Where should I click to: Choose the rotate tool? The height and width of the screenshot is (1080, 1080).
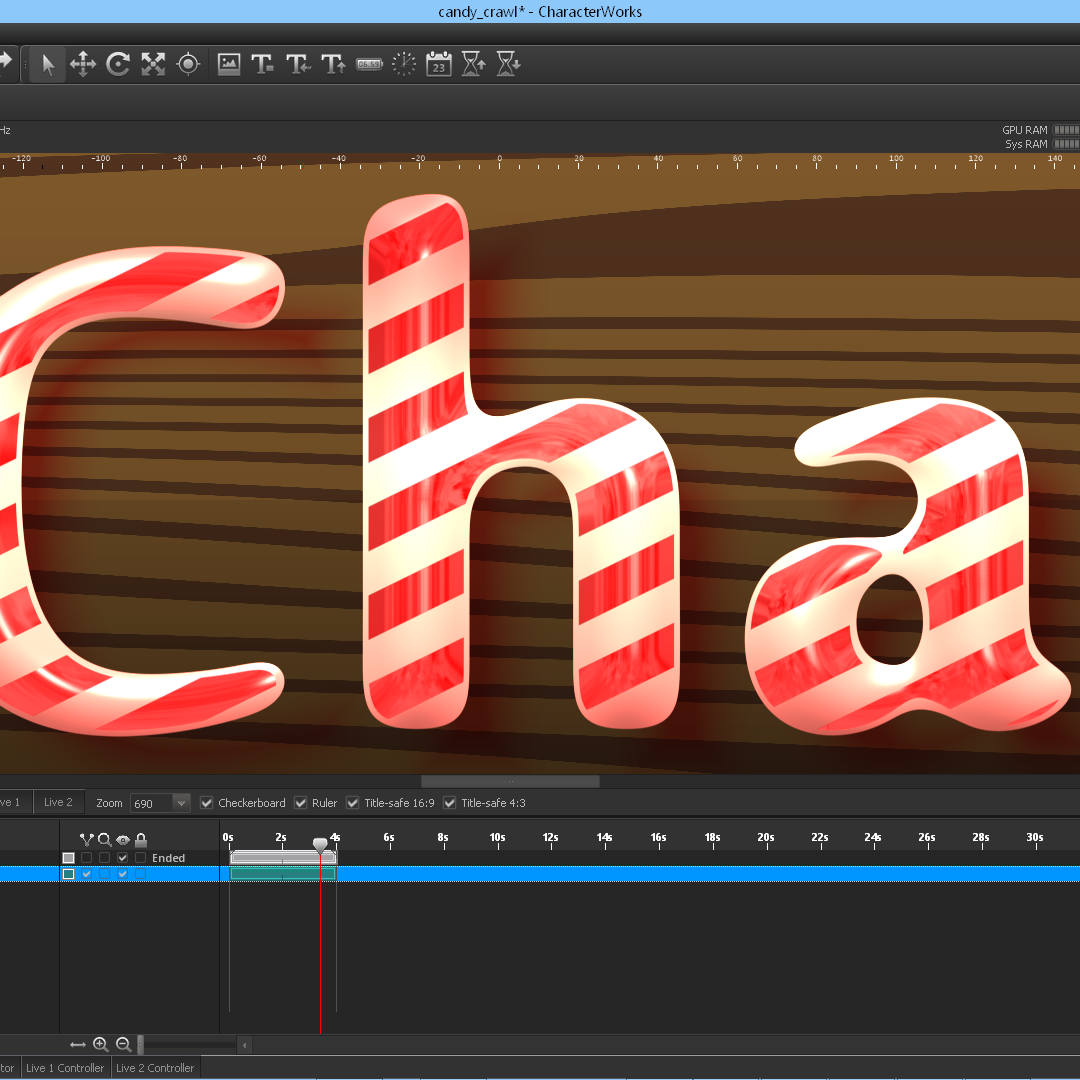[118, 65]
